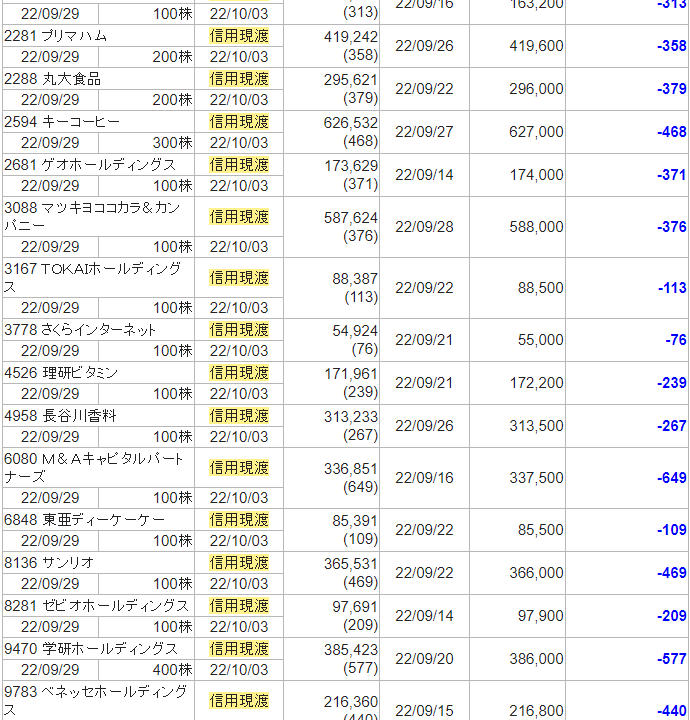Click the -649 profit/loss value

coord(672,479)
